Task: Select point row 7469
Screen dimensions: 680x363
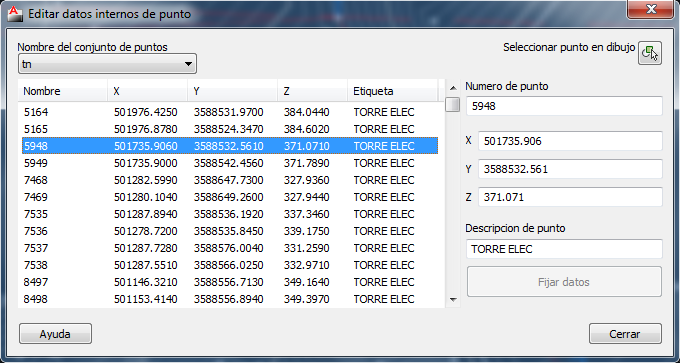Action: pos(230,197)
